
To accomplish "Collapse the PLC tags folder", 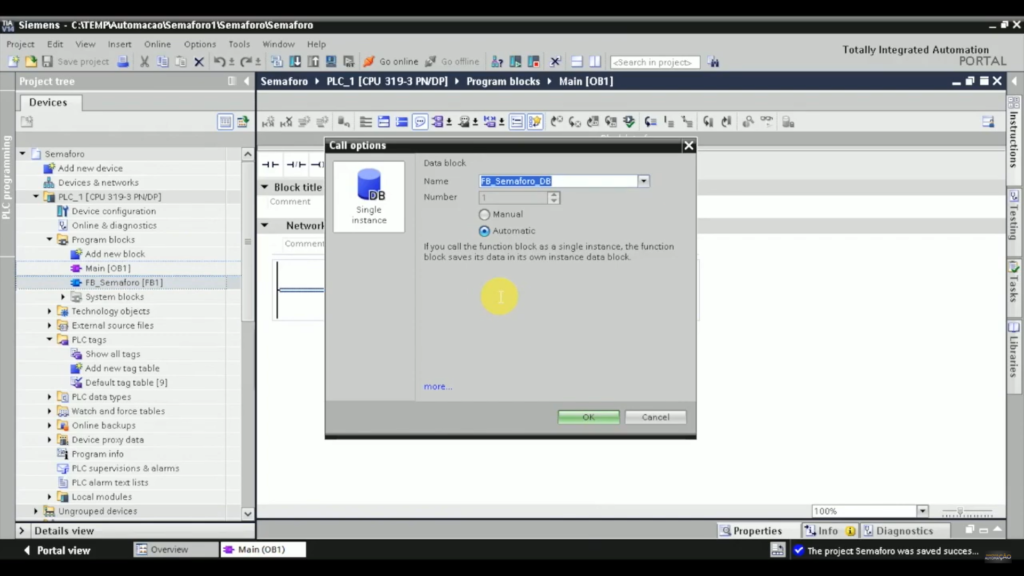I will (x=50, y=340).
